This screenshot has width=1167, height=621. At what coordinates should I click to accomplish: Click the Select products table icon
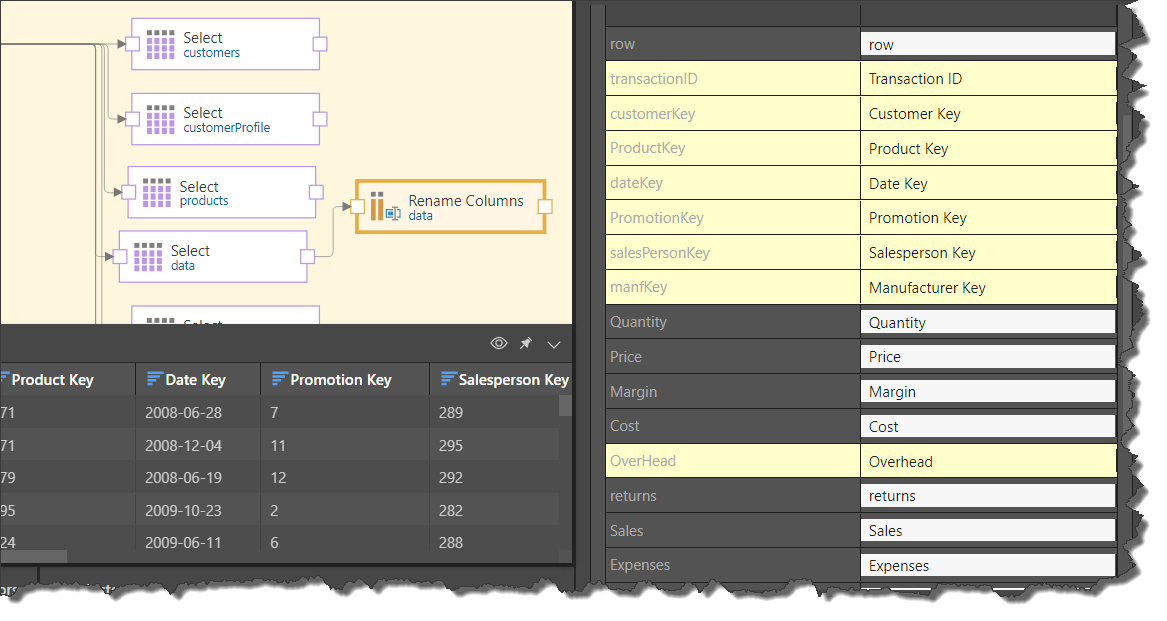(x=157, y=193)
